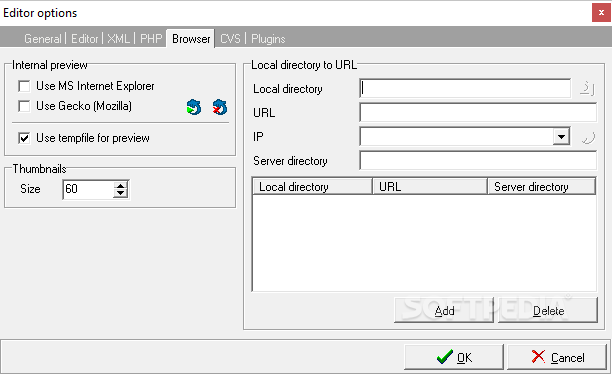Click the URL column header

point(430,187)
